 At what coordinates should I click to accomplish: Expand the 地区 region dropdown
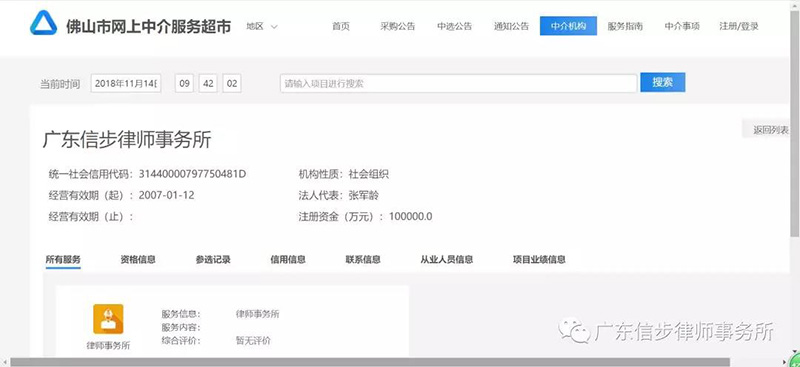pyautogui.click(x=262, y=27)
